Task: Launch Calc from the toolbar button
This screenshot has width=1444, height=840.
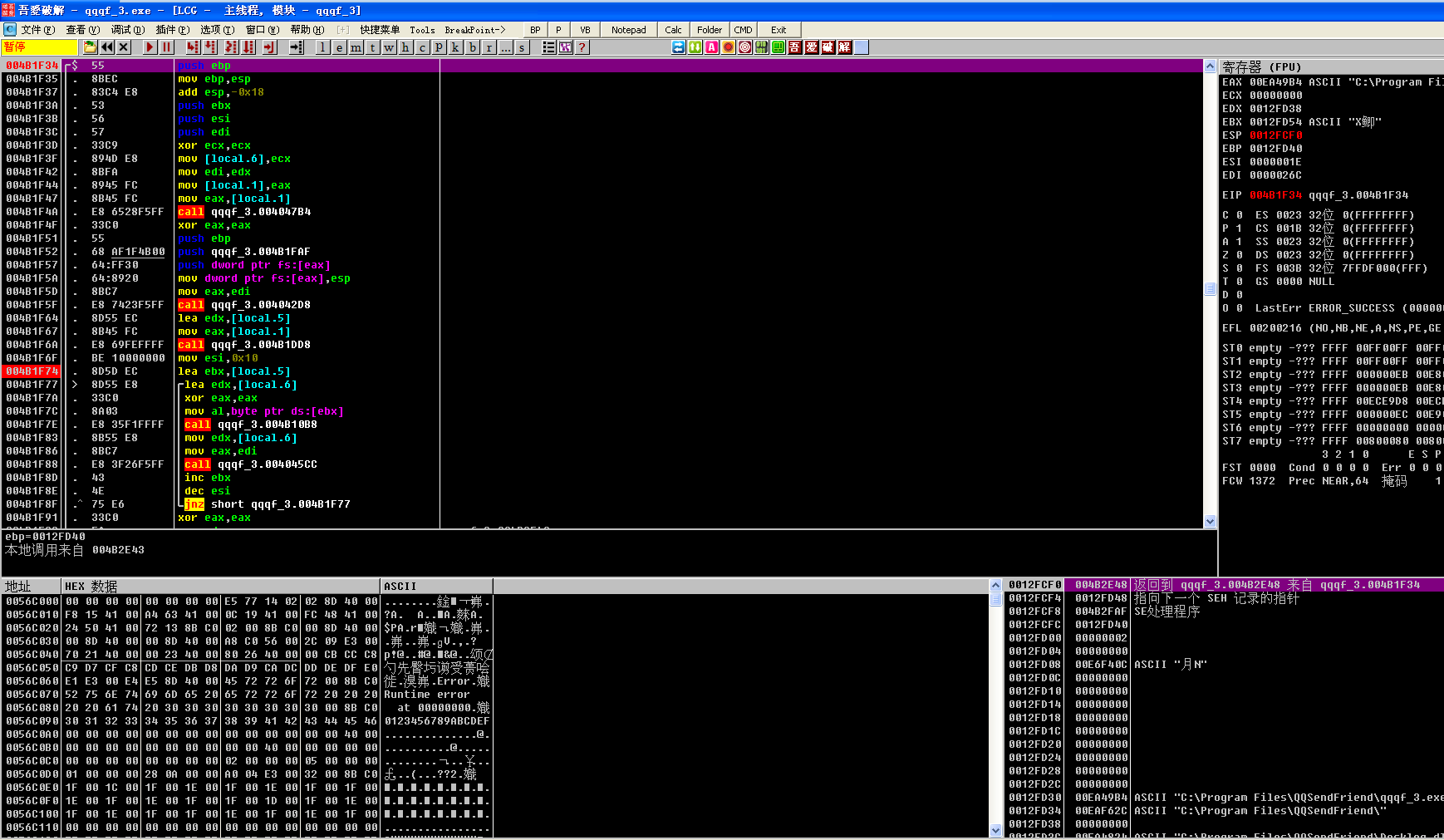Action: [x=674, y=30]
